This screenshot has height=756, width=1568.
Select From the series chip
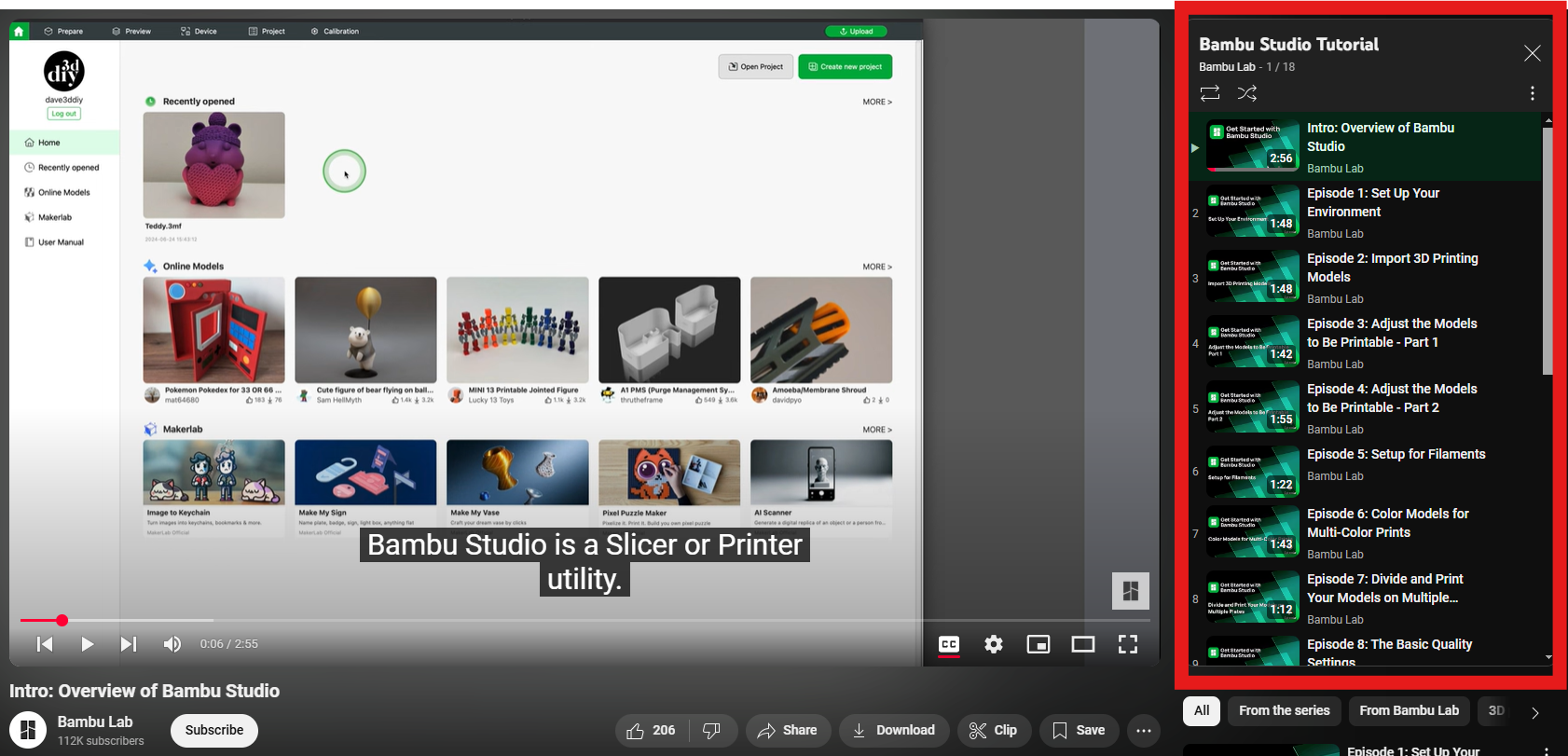coord(1285,710)
